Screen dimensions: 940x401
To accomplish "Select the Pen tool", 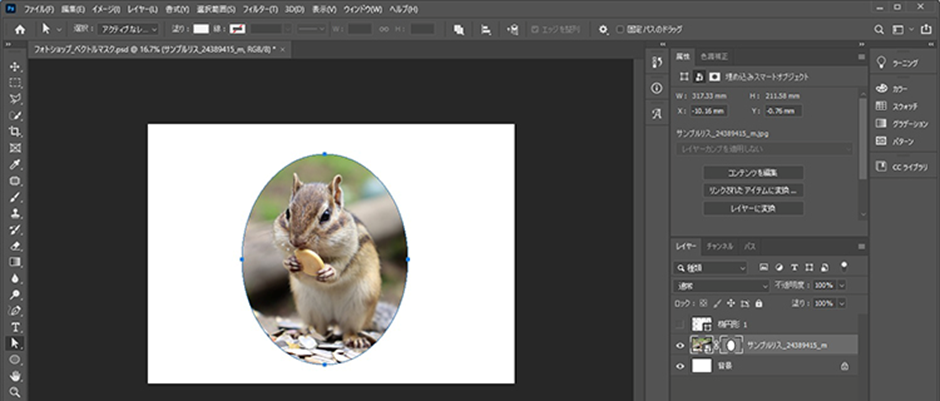I will 15,310.
